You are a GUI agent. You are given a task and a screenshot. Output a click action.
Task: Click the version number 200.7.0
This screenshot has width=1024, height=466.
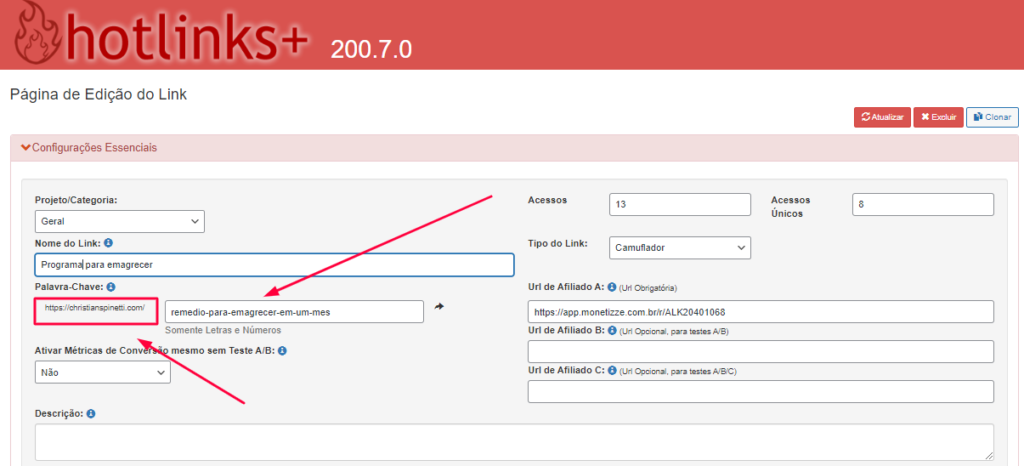(x=371, y=50)
